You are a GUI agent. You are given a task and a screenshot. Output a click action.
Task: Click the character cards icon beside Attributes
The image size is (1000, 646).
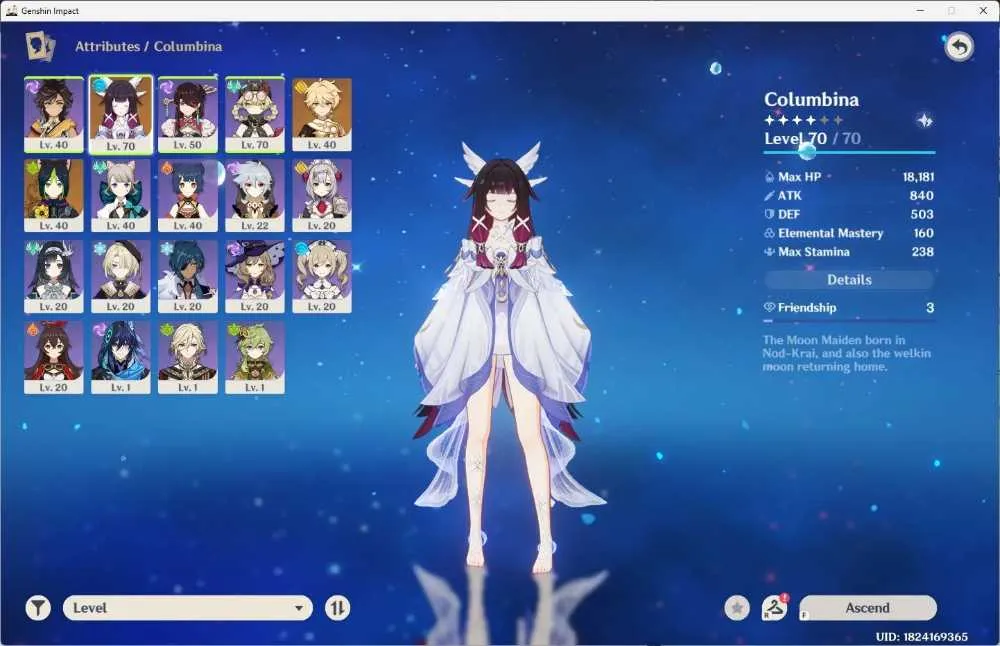[40, 46]
